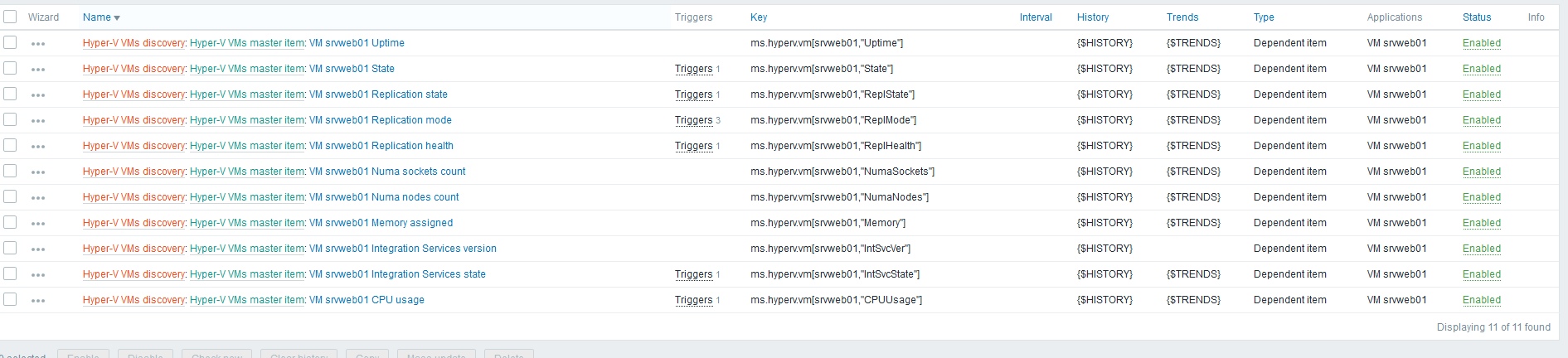Sort by History column header
The height and width of the screenshot is (358, 1568).
[1093, 17]
